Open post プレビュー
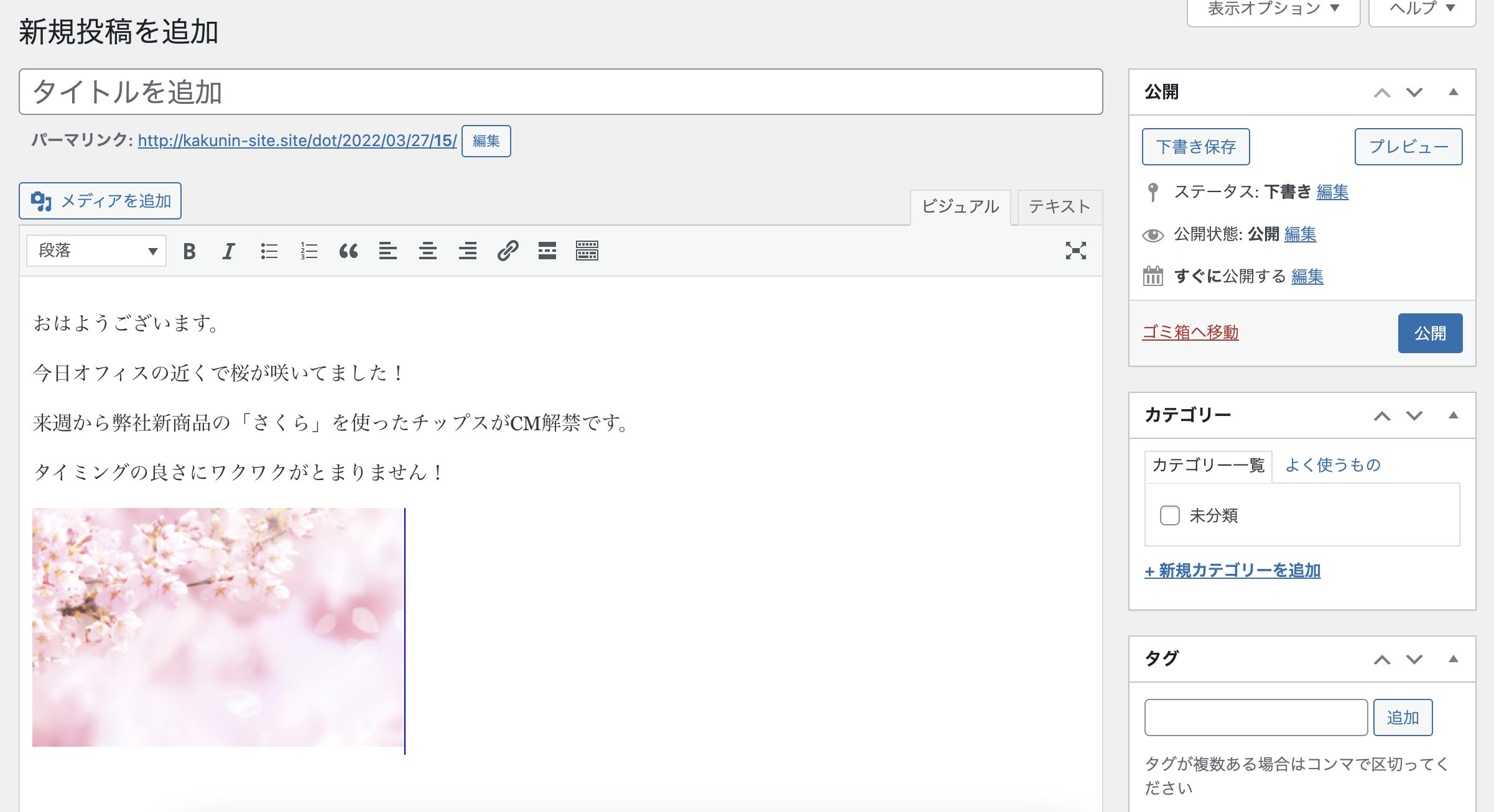This screenshot has height=812, width=1494. 1408,147
